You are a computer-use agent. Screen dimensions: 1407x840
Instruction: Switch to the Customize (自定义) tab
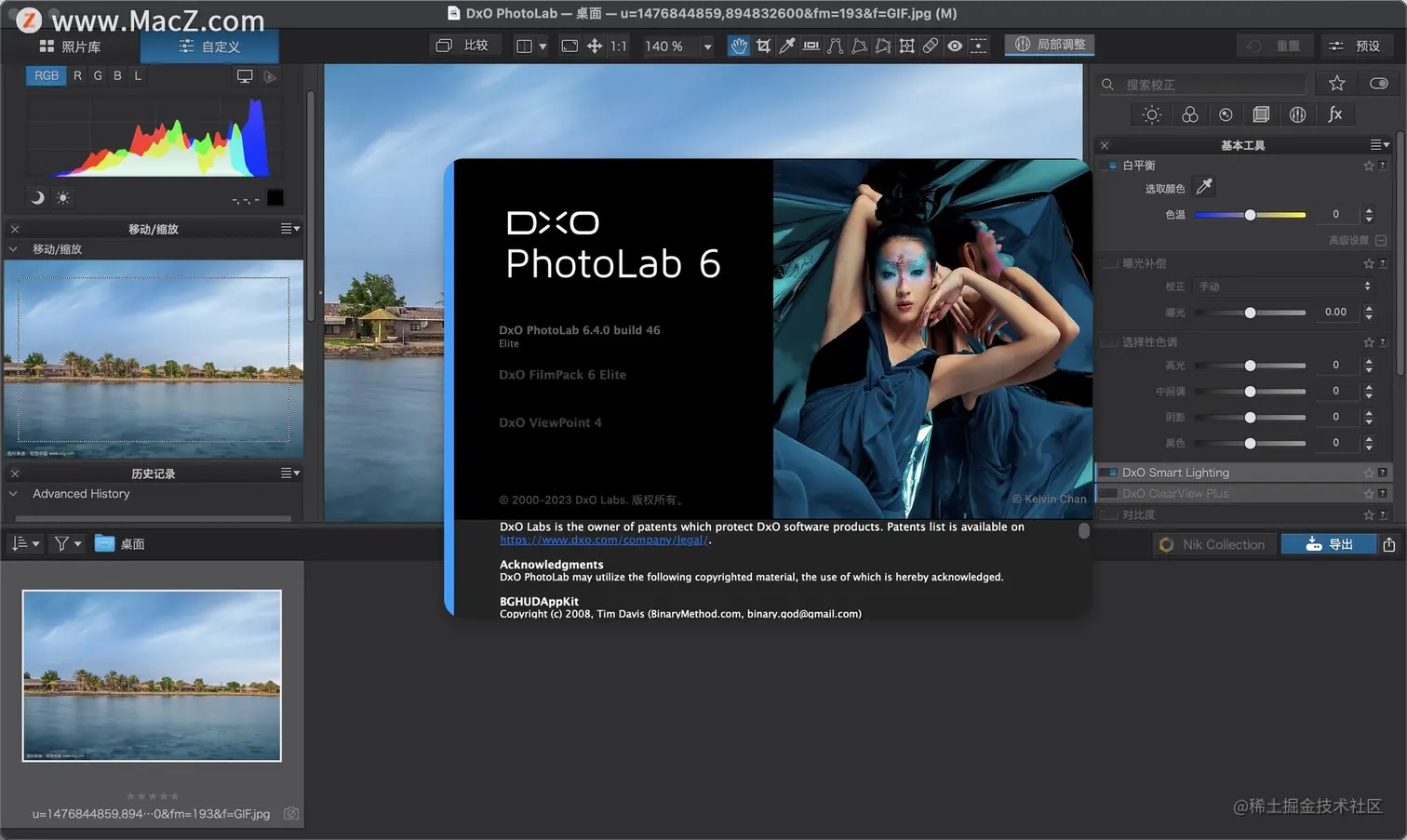click(209, 47)
